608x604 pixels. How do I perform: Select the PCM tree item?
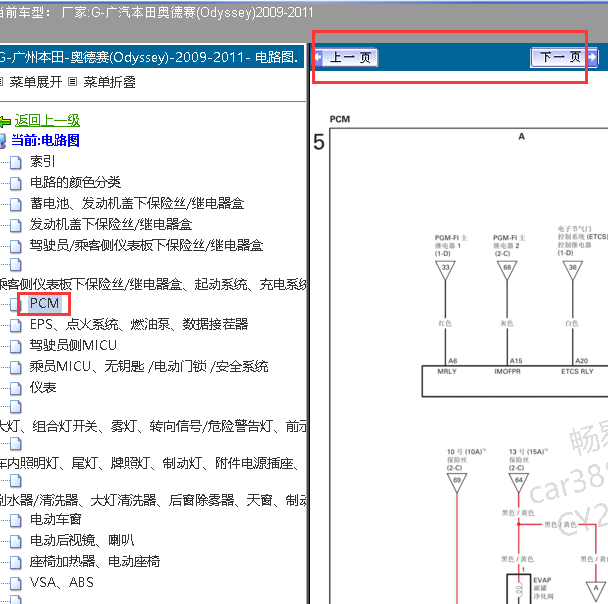tap(44, 304)
